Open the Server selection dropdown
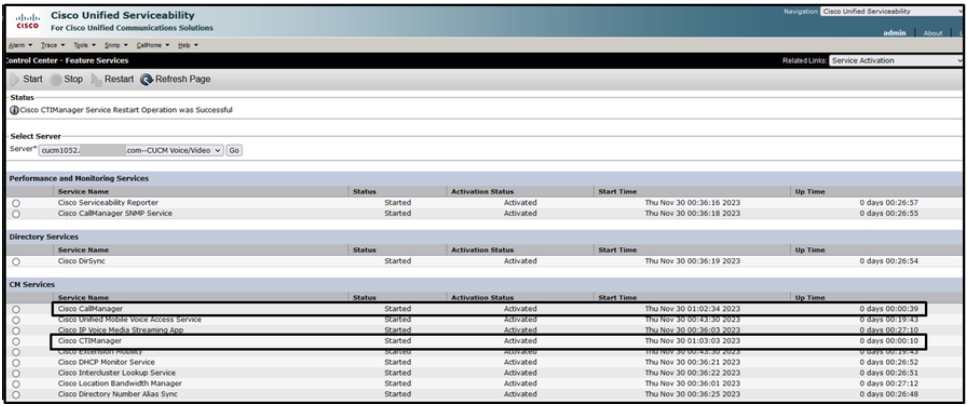The width and height of the screenshot is (968, 407). (131, 150)
